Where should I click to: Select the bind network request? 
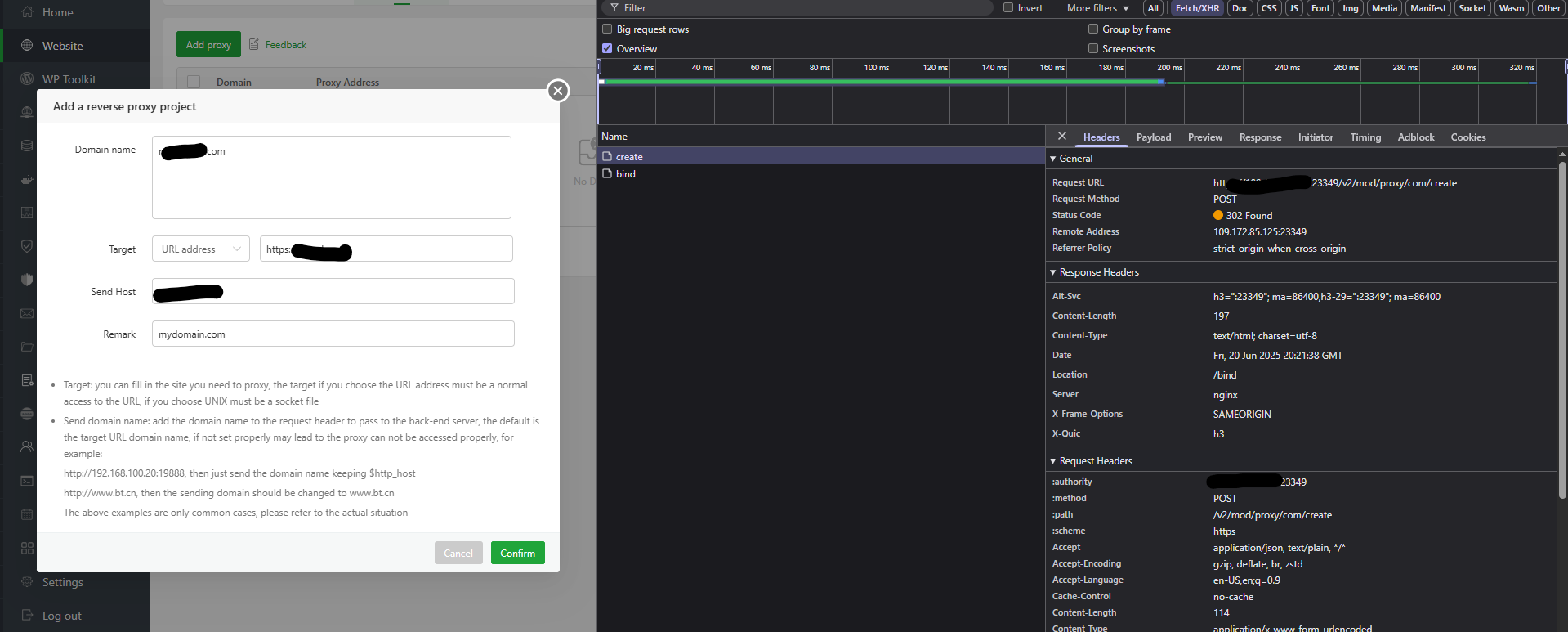click(626, 174)
